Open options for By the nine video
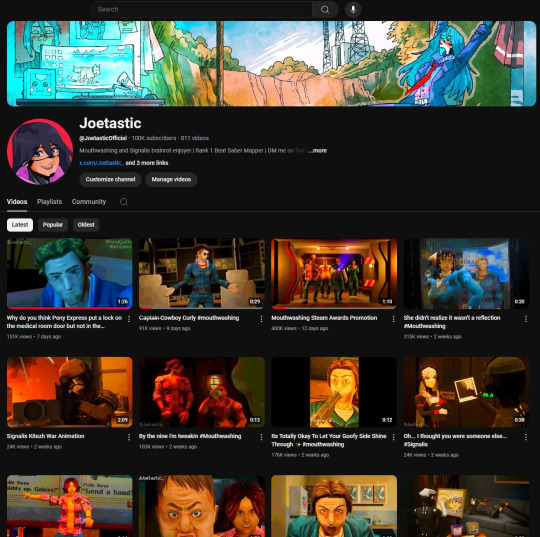The height and width of the screenshot is (537, 540). (261, 437)
